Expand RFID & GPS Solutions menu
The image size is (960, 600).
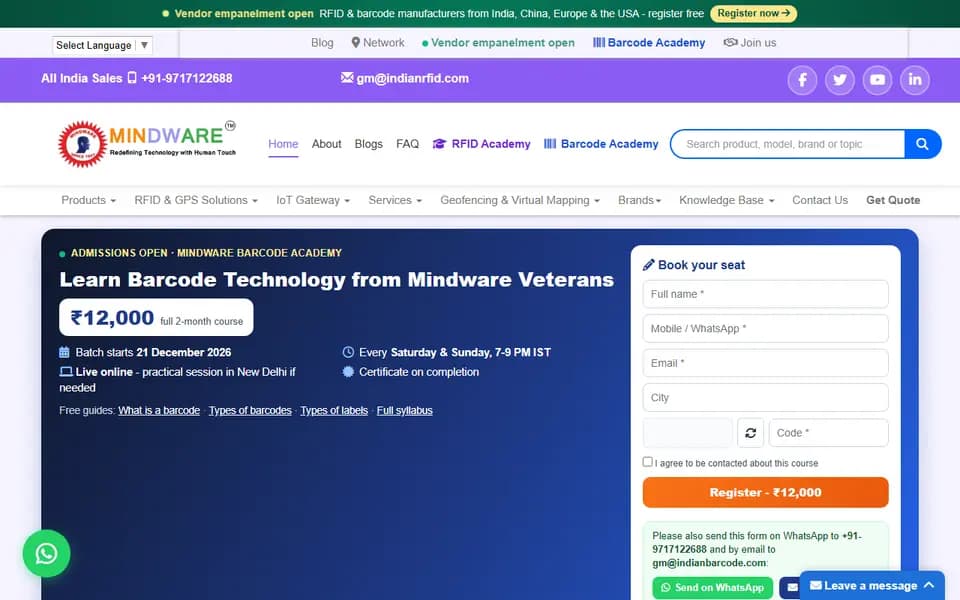pos(196,200)
